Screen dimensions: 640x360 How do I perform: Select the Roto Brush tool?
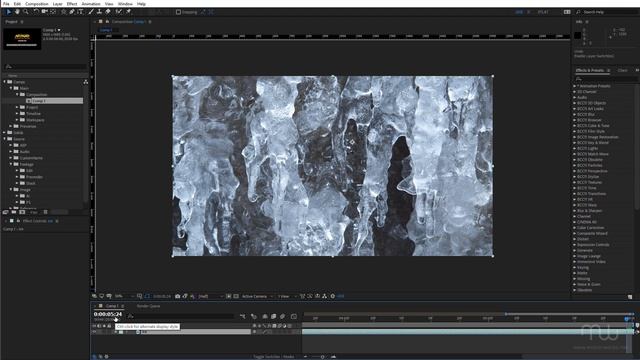pos(119,12)
